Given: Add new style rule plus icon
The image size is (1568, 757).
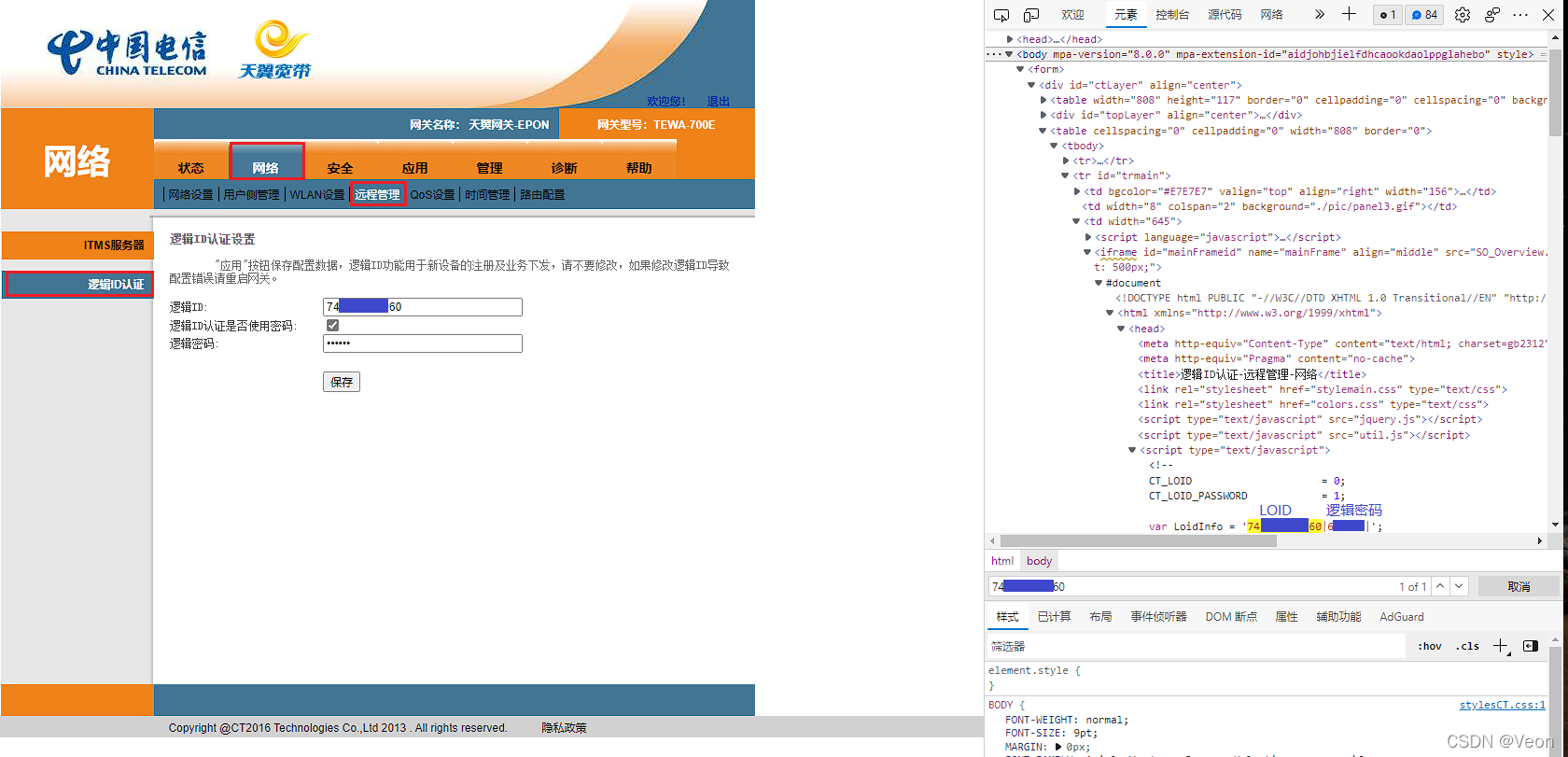Looking at the screenshot, I should click(1501, 646).
